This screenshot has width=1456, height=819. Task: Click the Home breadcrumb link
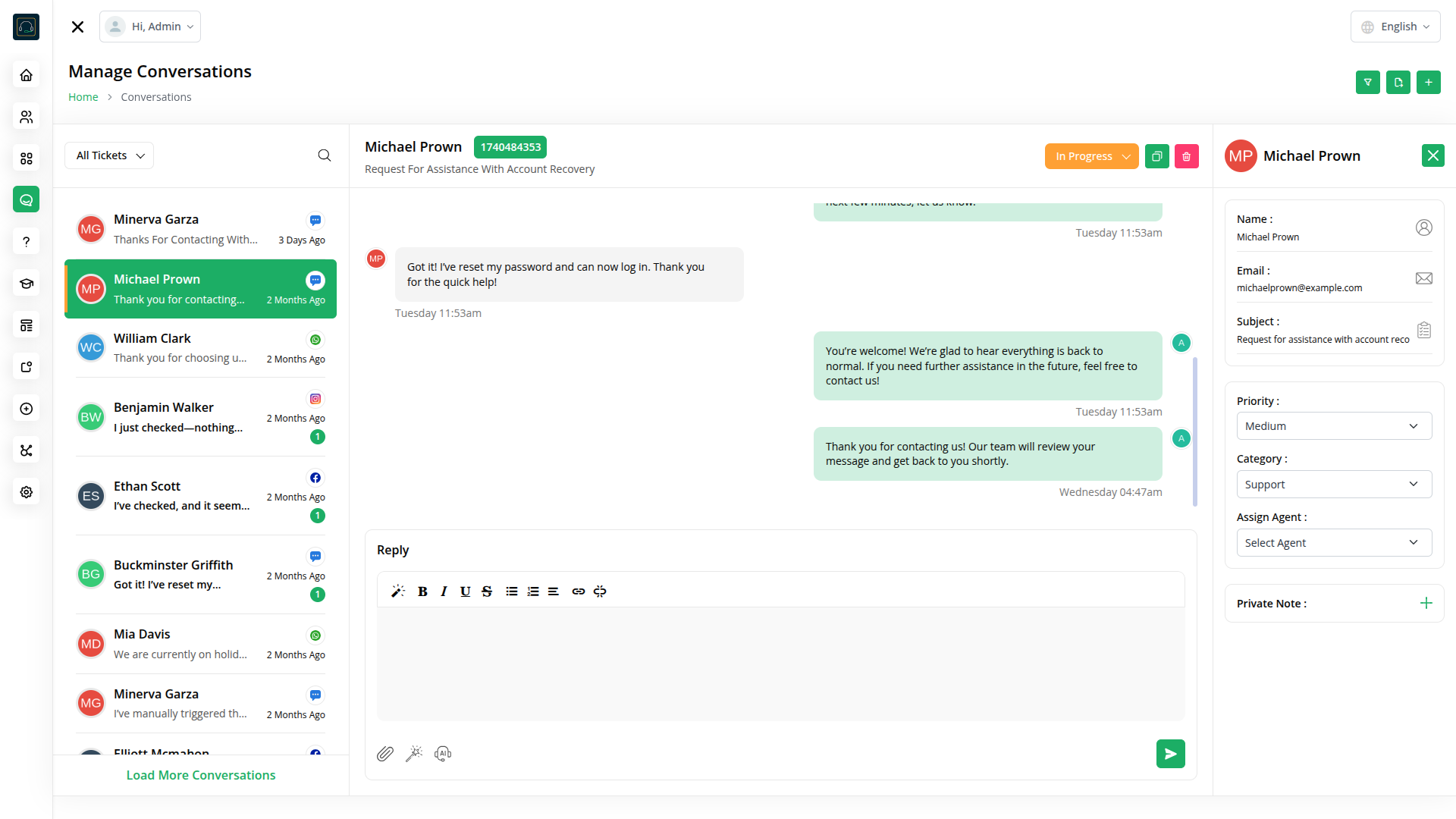(83, 97)
